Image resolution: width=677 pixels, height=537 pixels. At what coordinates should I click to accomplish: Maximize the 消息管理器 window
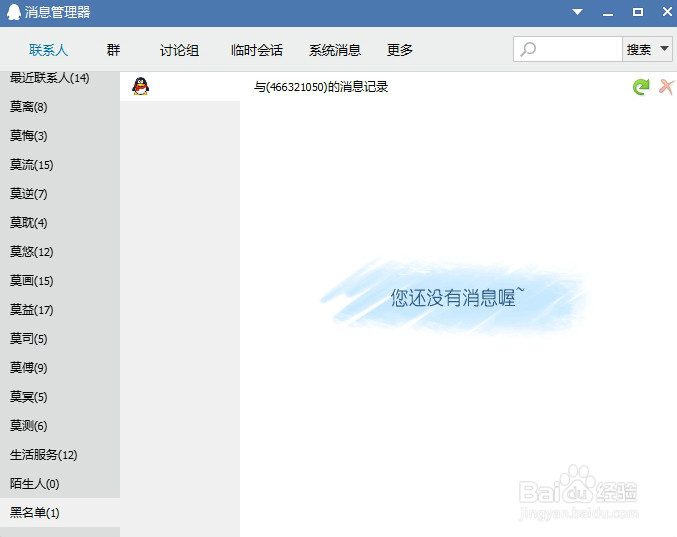638,12
